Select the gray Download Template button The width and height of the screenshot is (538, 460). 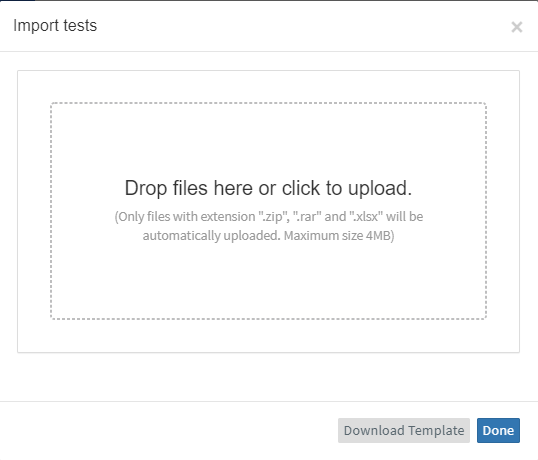[x=404, y=430]
